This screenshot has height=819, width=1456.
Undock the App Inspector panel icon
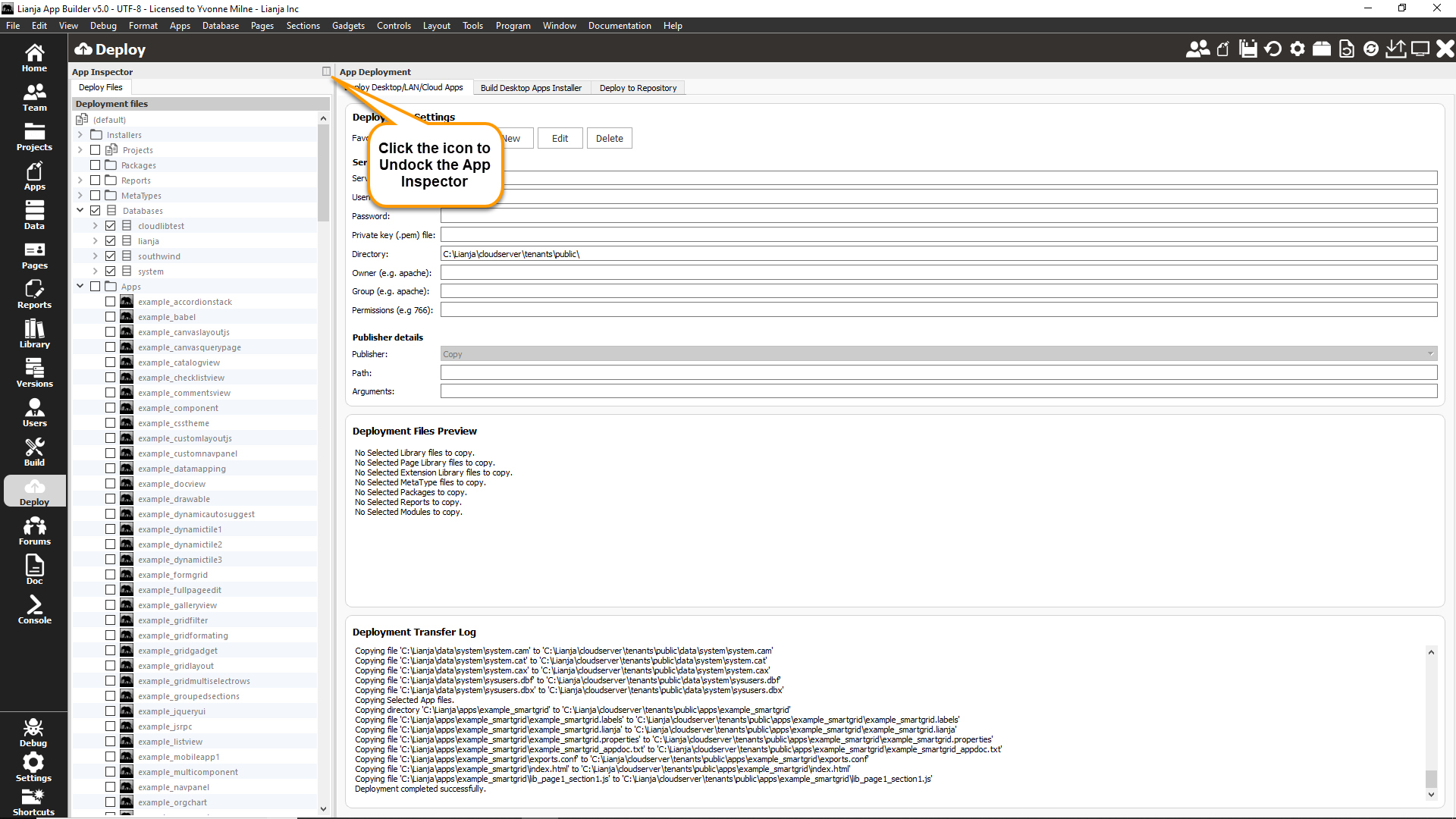click(326, 71)
